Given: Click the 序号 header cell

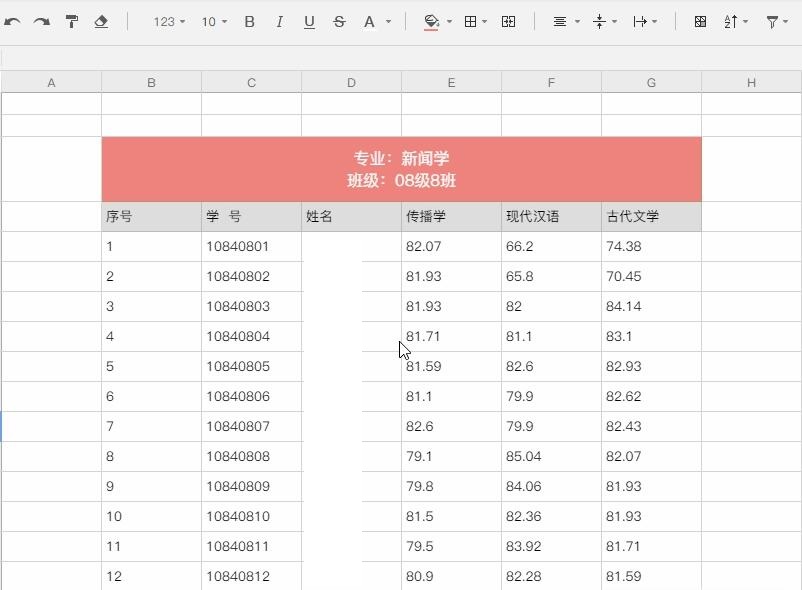Looking at the screenshot, I should click(151, 216).
